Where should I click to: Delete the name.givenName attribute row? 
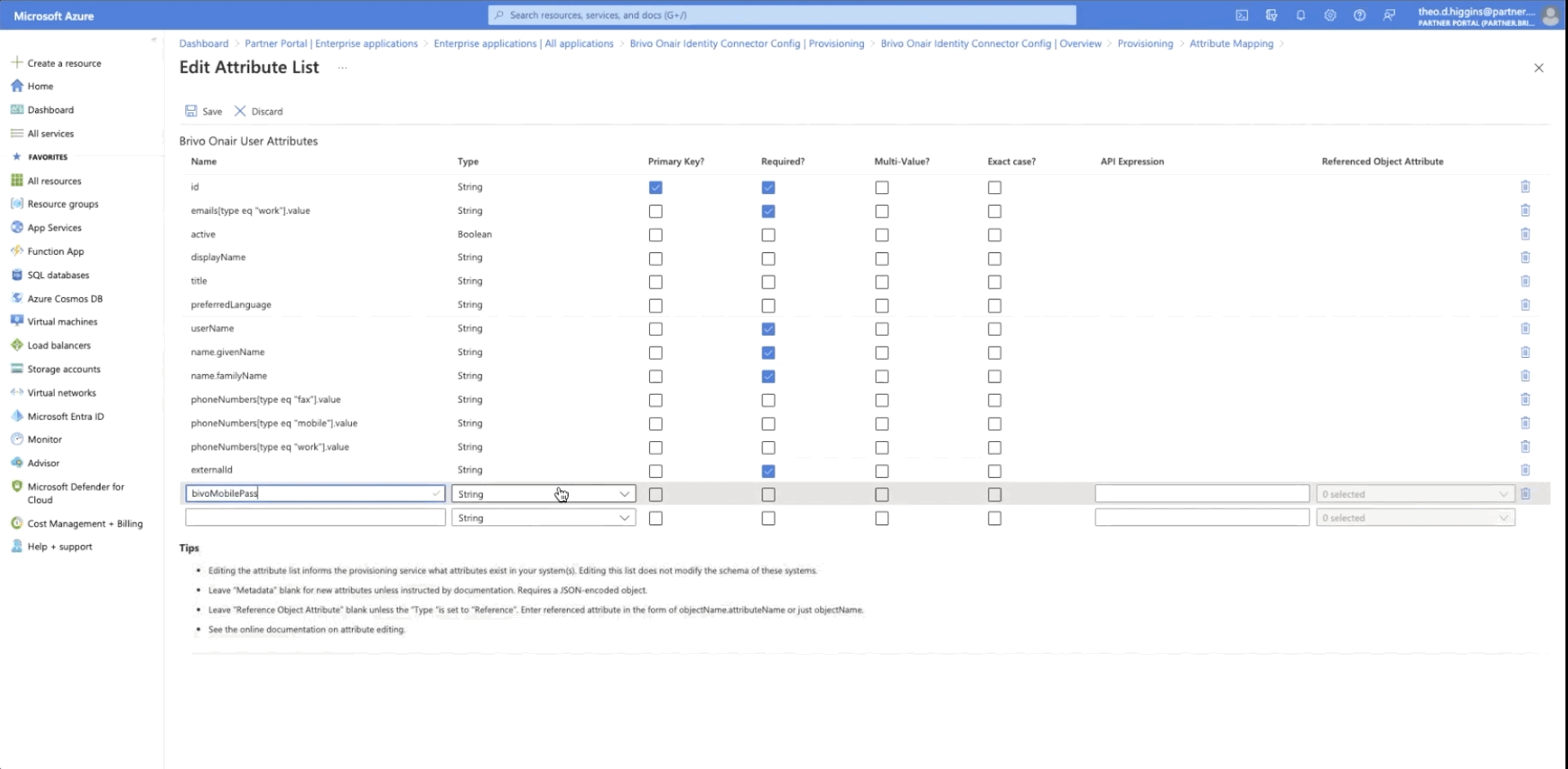tap(1525, 352)
